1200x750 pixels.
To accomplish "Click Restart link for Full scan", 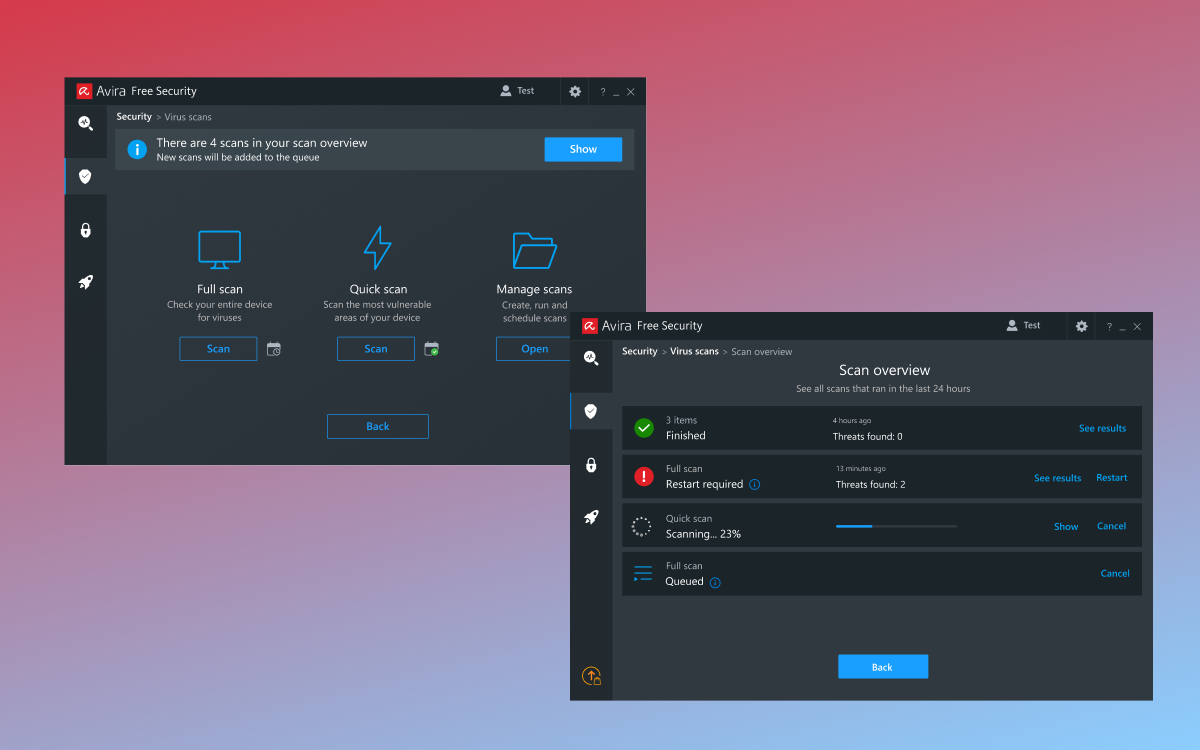I will pyautogui.click(x=1111, y=478).
